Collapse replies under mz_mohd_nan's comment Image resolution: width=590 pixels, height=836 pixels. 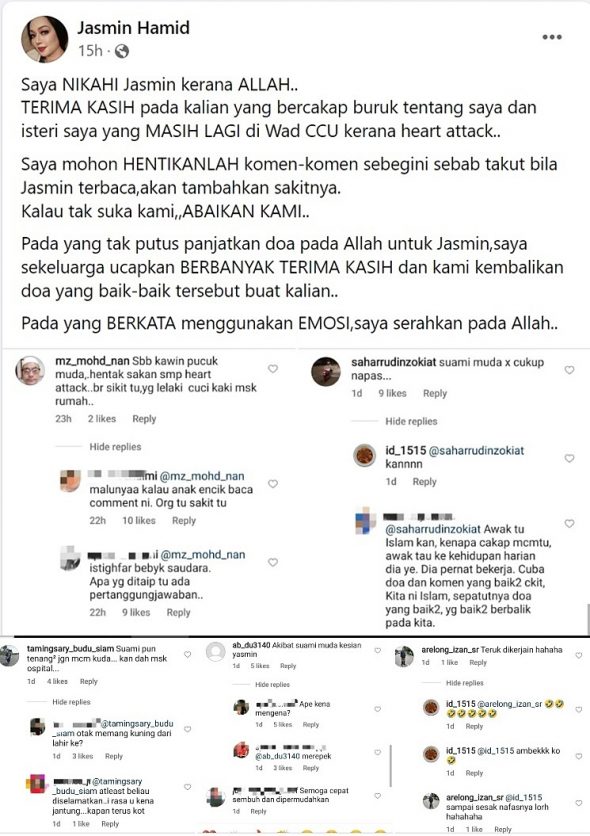pos(115,447)
